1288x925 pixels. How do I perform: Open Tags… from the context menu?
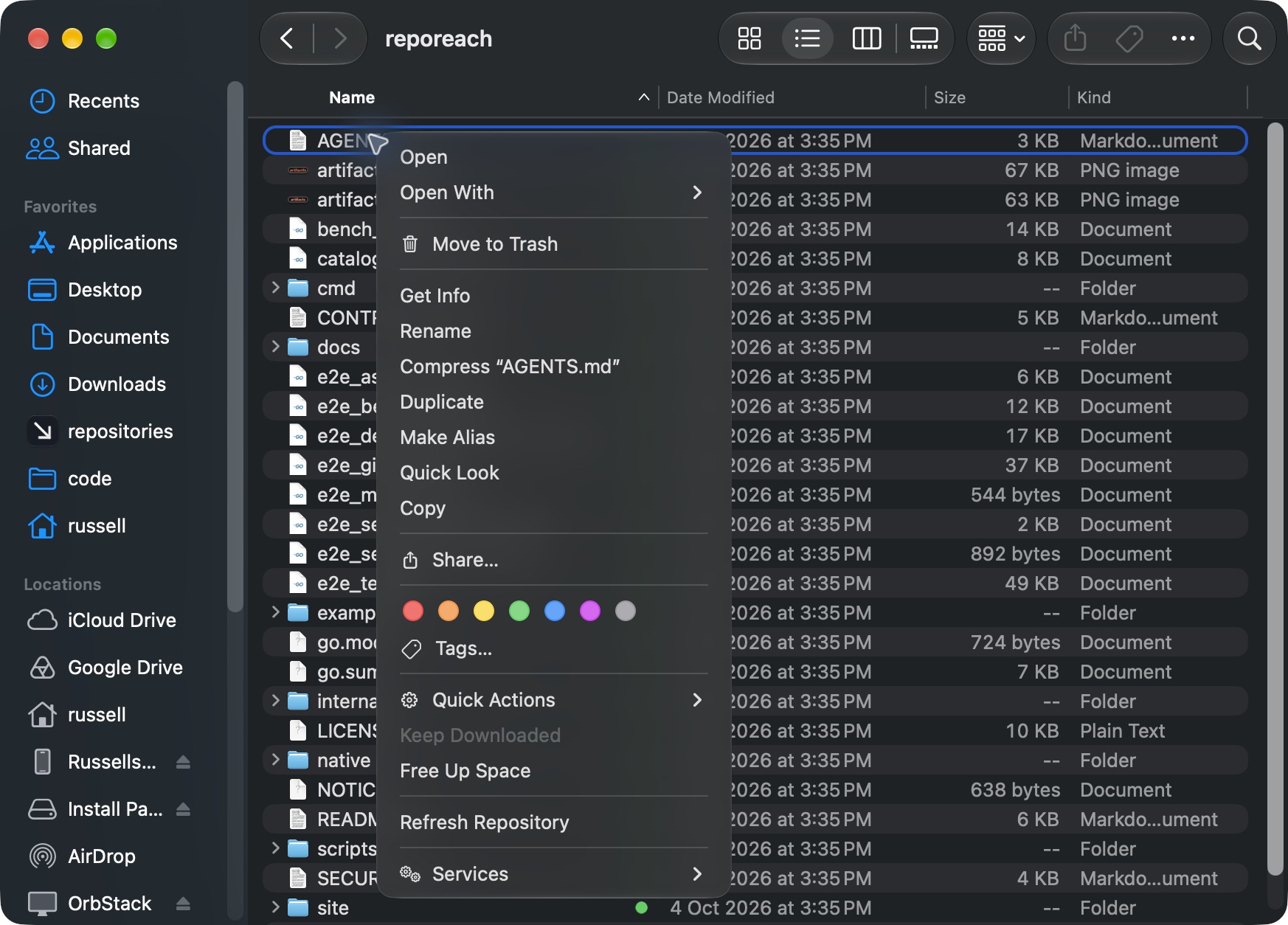(553, 648)
